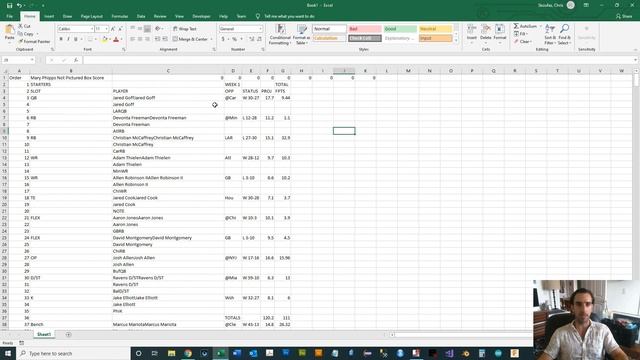Toggle bold formatting
The width and height of the screenshot is (640, 360).
[x=61, y=39]
